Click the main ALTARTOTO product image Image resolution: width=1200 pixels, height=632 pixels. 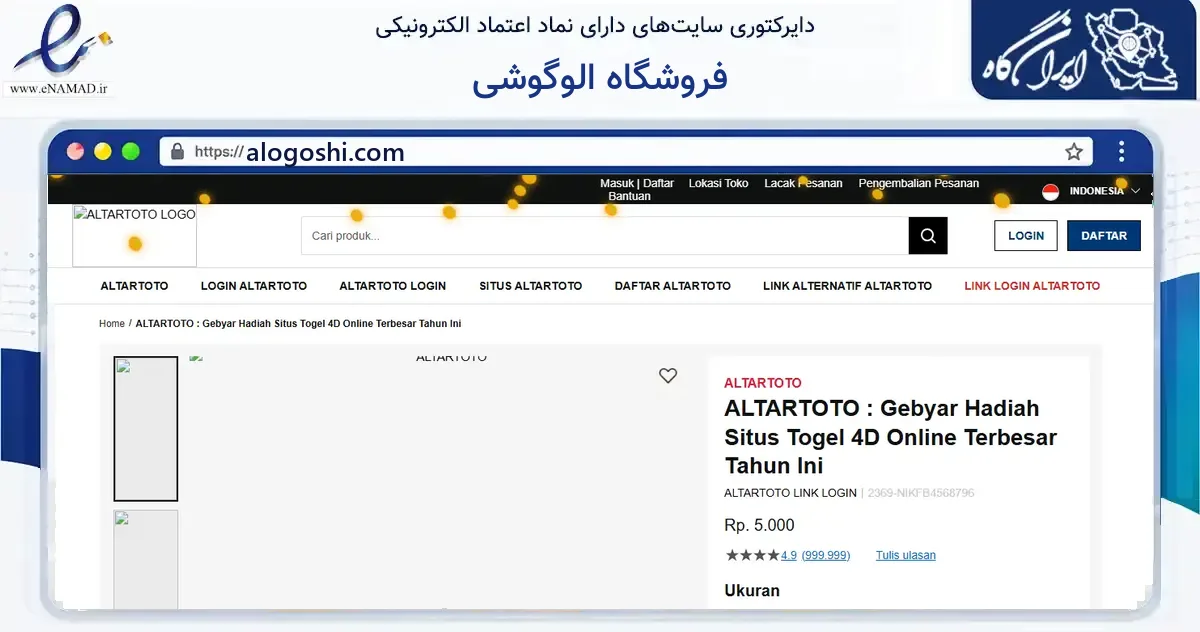coord(440,480)
